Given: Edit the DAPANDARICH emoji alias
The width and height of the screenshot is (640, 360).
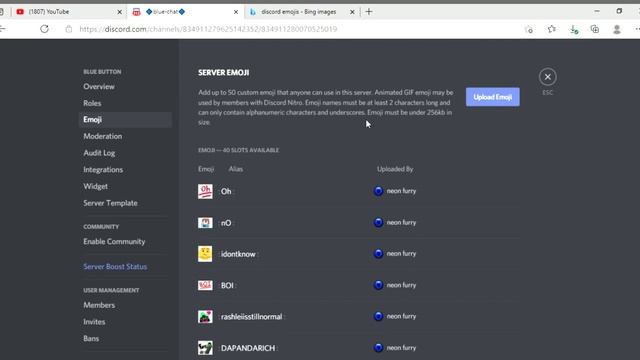Looking at the screenshot, I should pos(248,348).
